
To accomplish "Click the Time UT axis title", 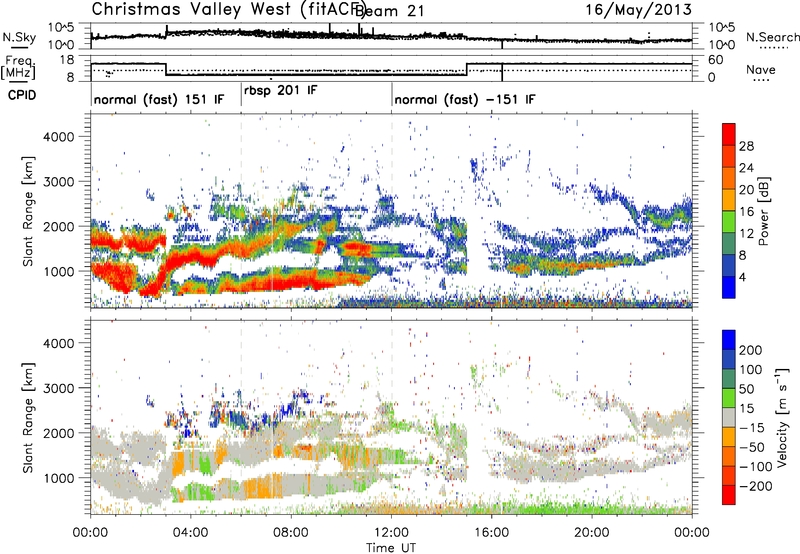I will tap(391, 548).
